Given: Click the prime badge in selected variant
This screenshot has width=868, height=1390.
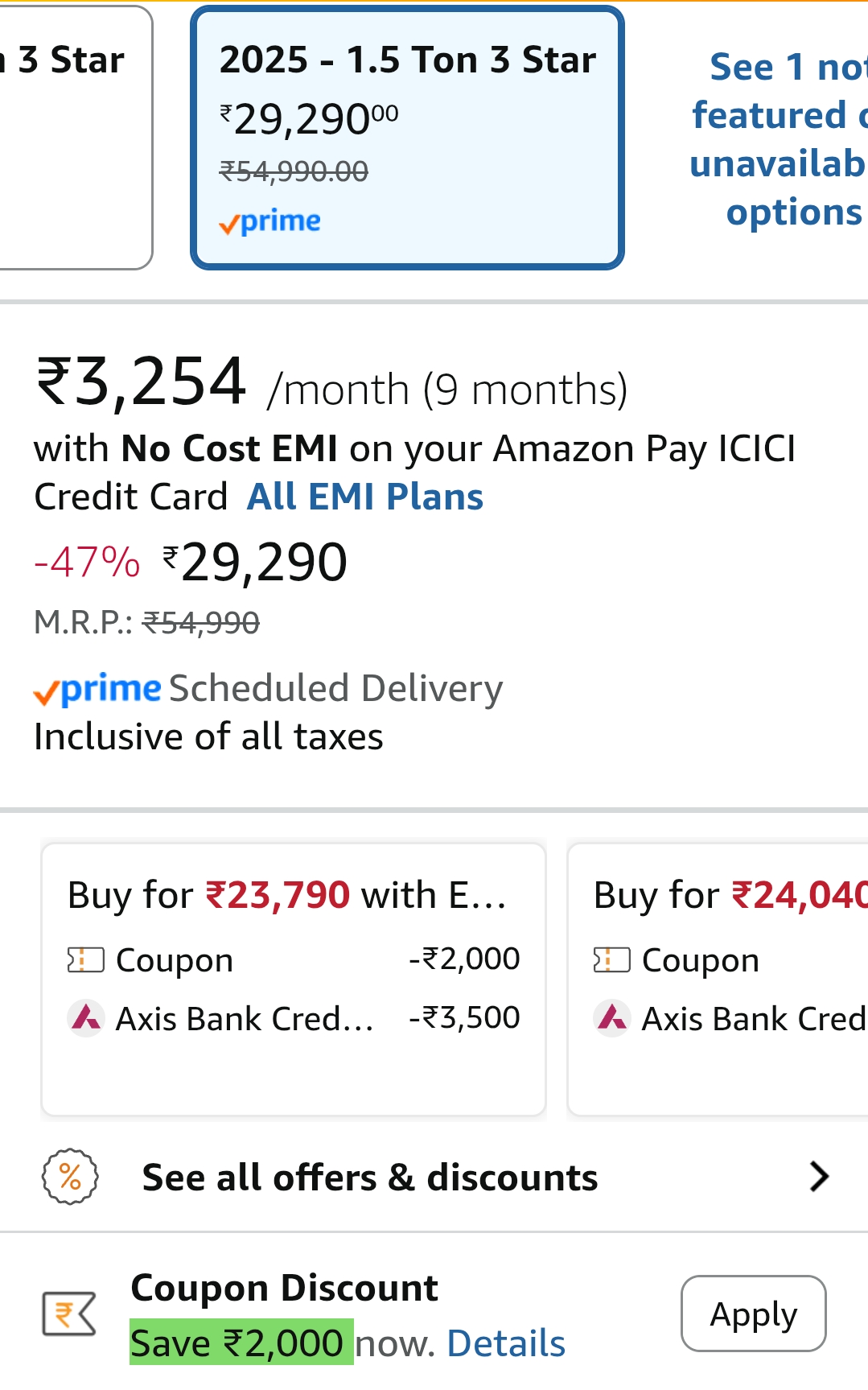Looking at the screenshot, I should click(x=270, y=221).
